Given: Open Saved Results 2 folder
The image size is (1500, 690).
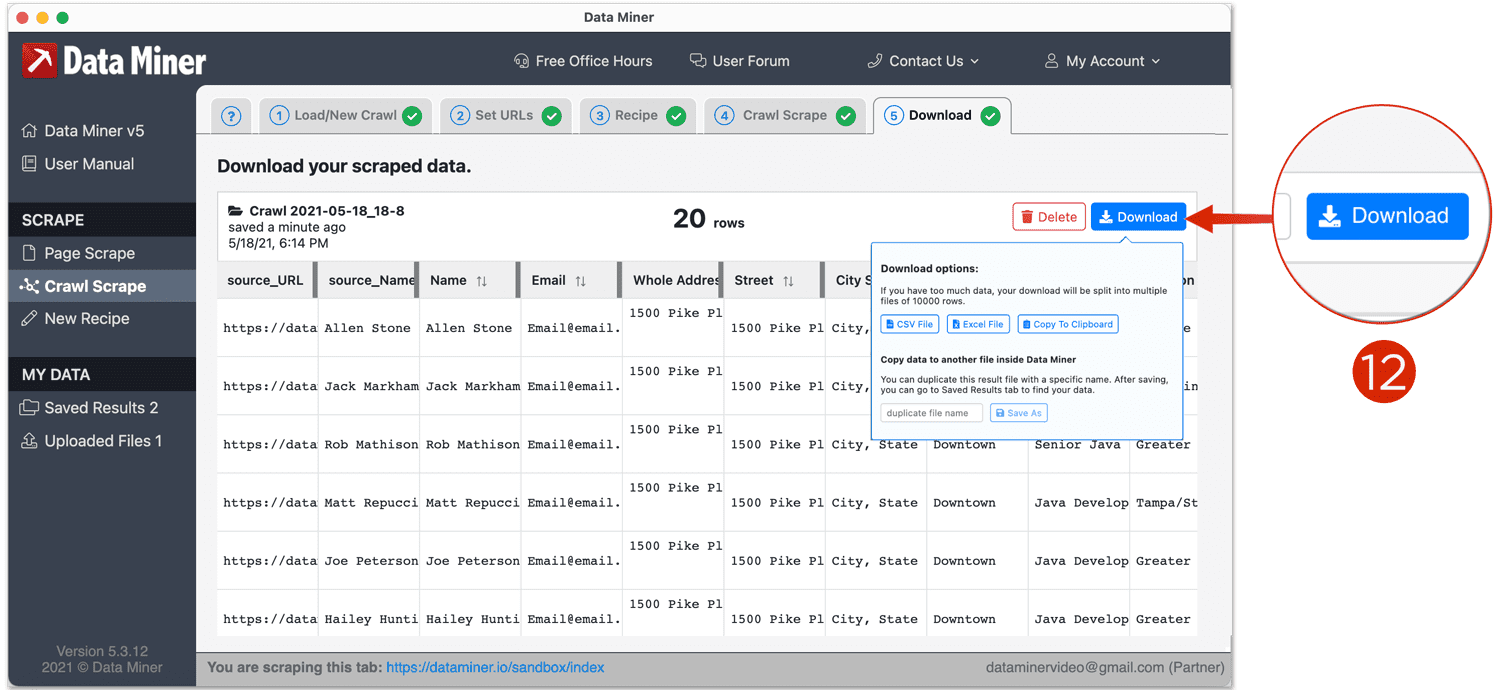Looking at the screenshot, I should (x=100, y=408).
